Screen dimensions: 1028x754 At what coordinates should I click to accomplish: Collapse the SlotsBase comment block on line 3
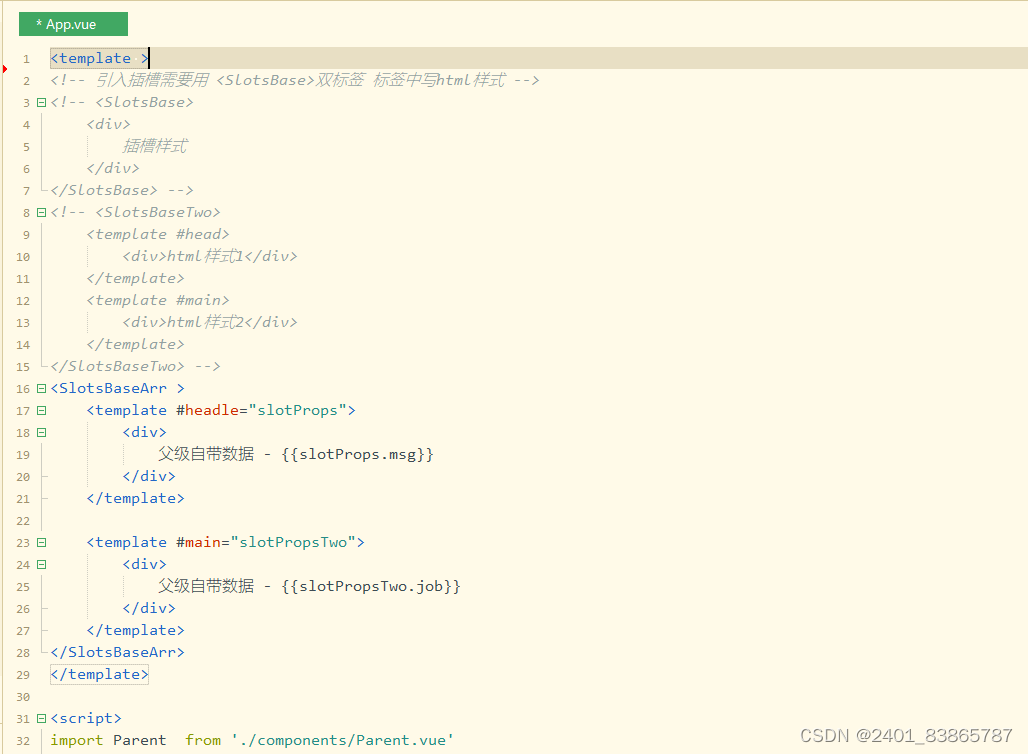[x=40, y=102]
